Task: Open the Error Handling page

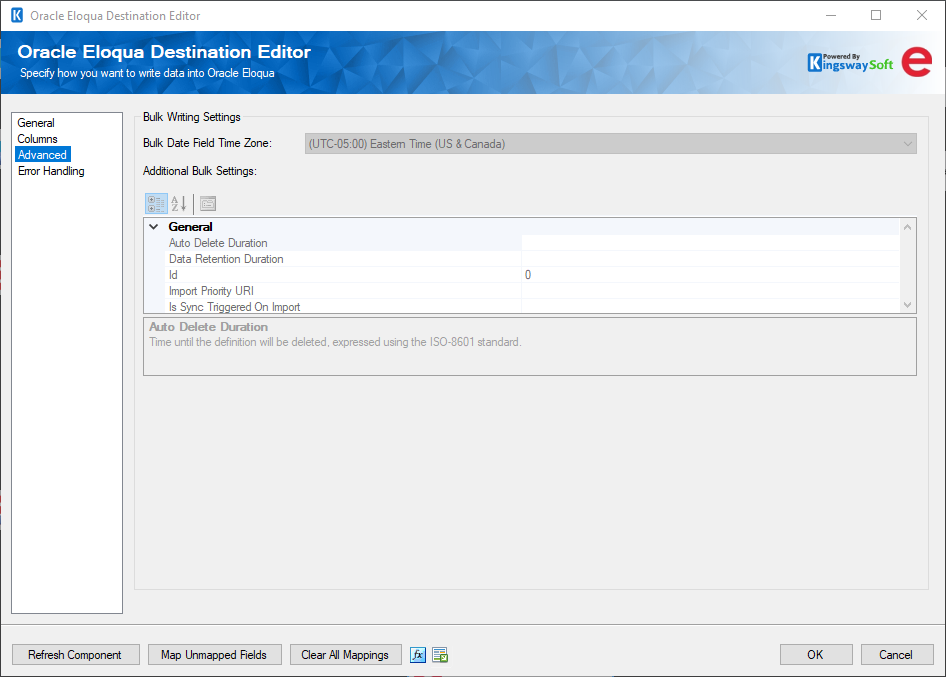Action: click(51, 171)
